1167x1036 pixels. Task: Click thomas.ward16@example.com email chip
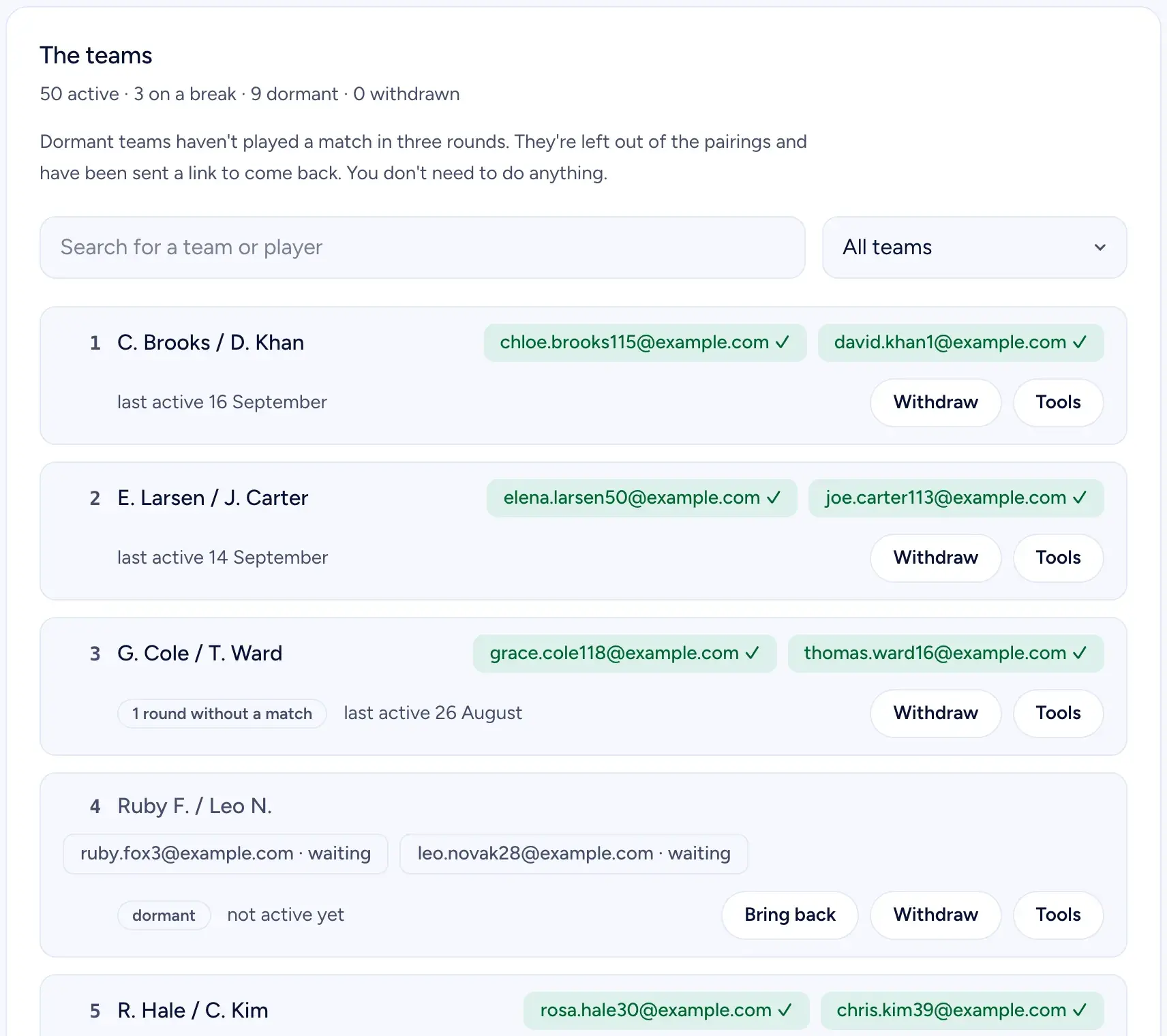coord(945,654)
